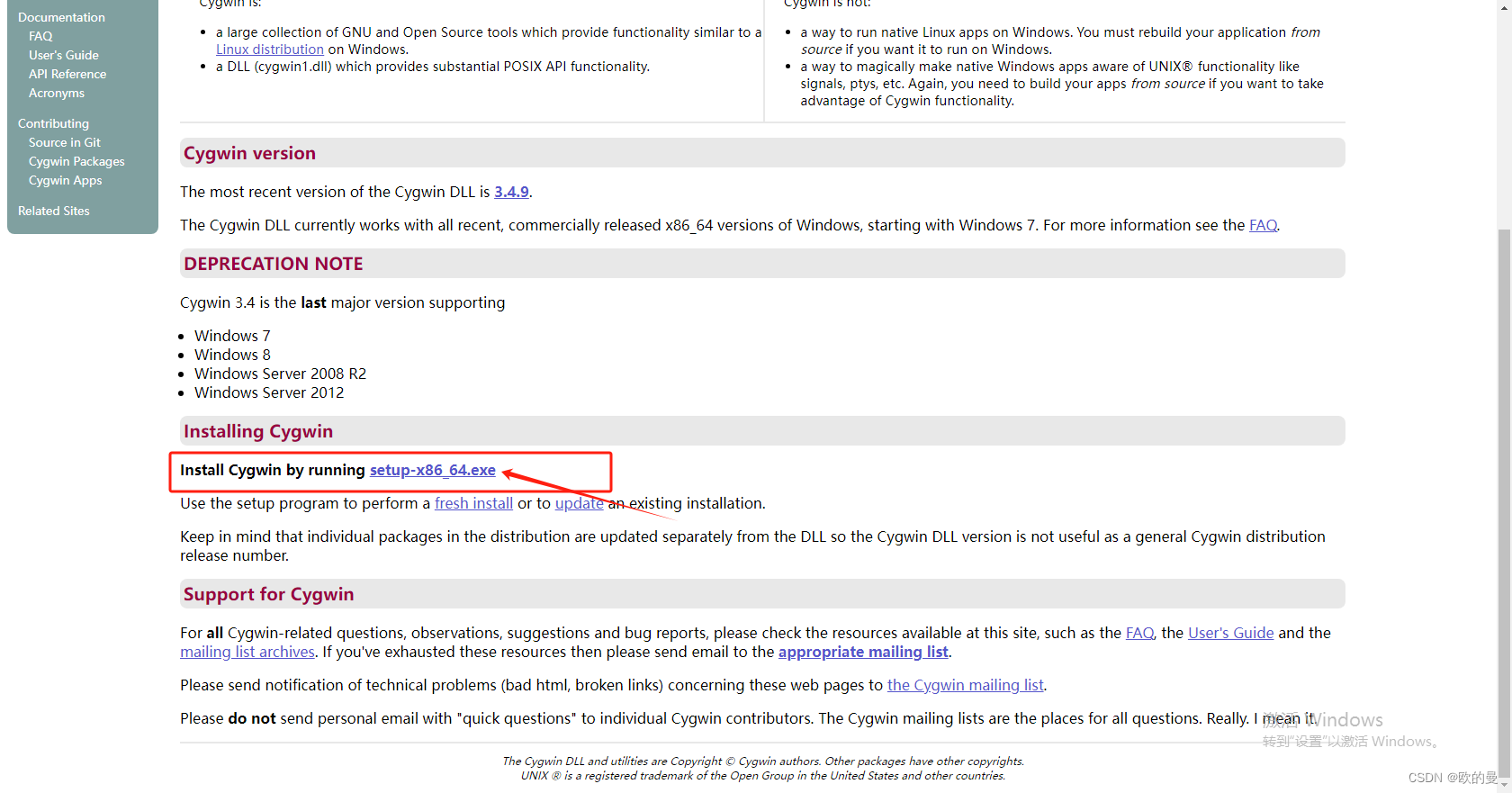Open Source in Git link

pyautogui.click(x=65, y=142)
